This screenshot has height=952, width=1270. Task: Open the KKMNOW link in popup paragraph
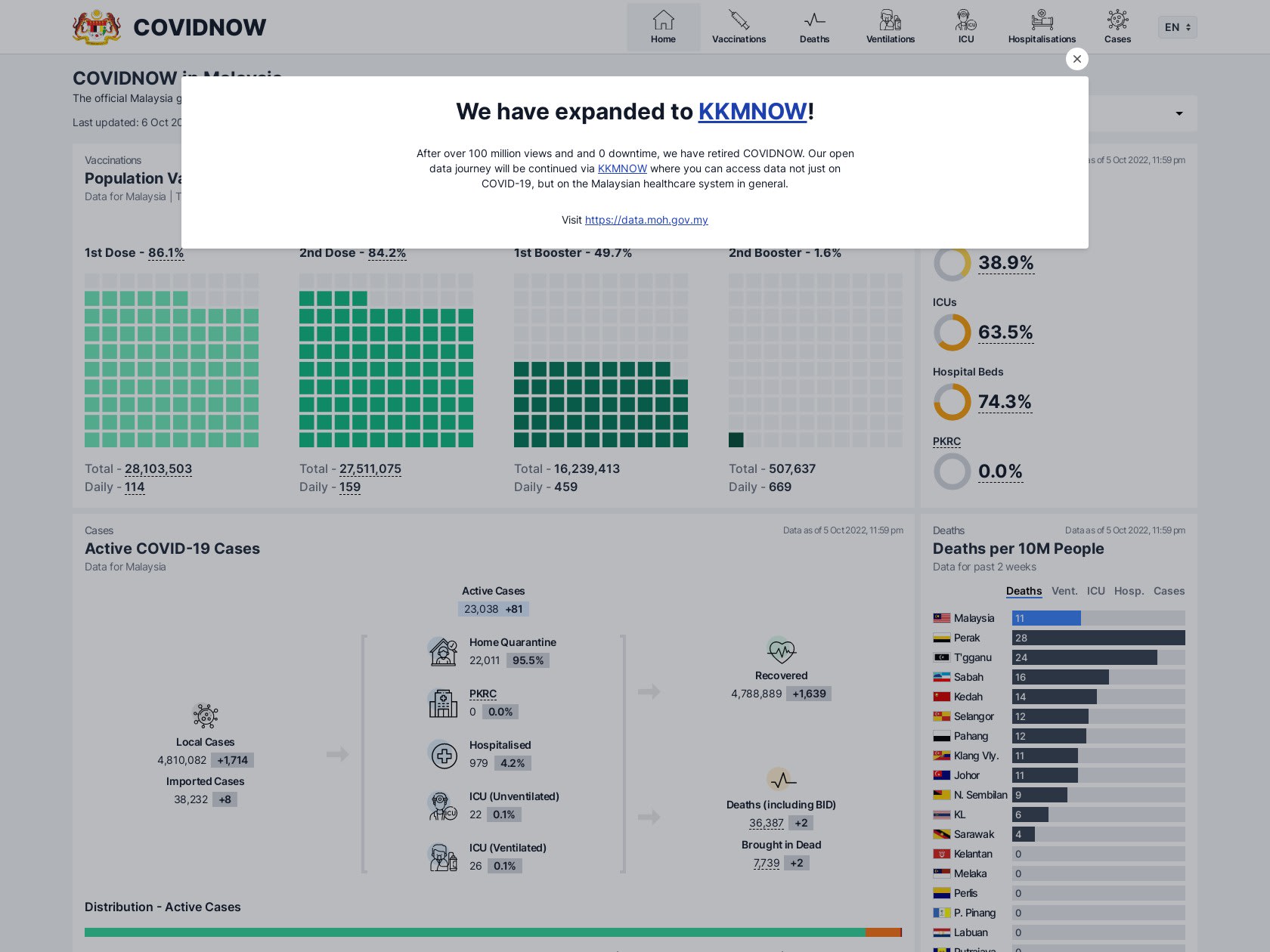[622, 168]
